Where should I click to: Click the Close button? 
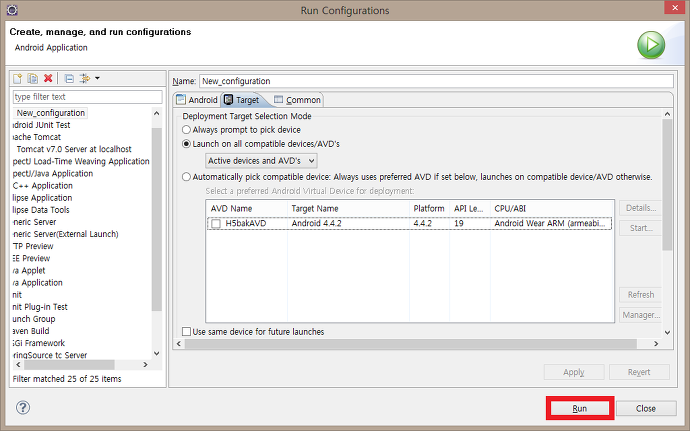646,409
